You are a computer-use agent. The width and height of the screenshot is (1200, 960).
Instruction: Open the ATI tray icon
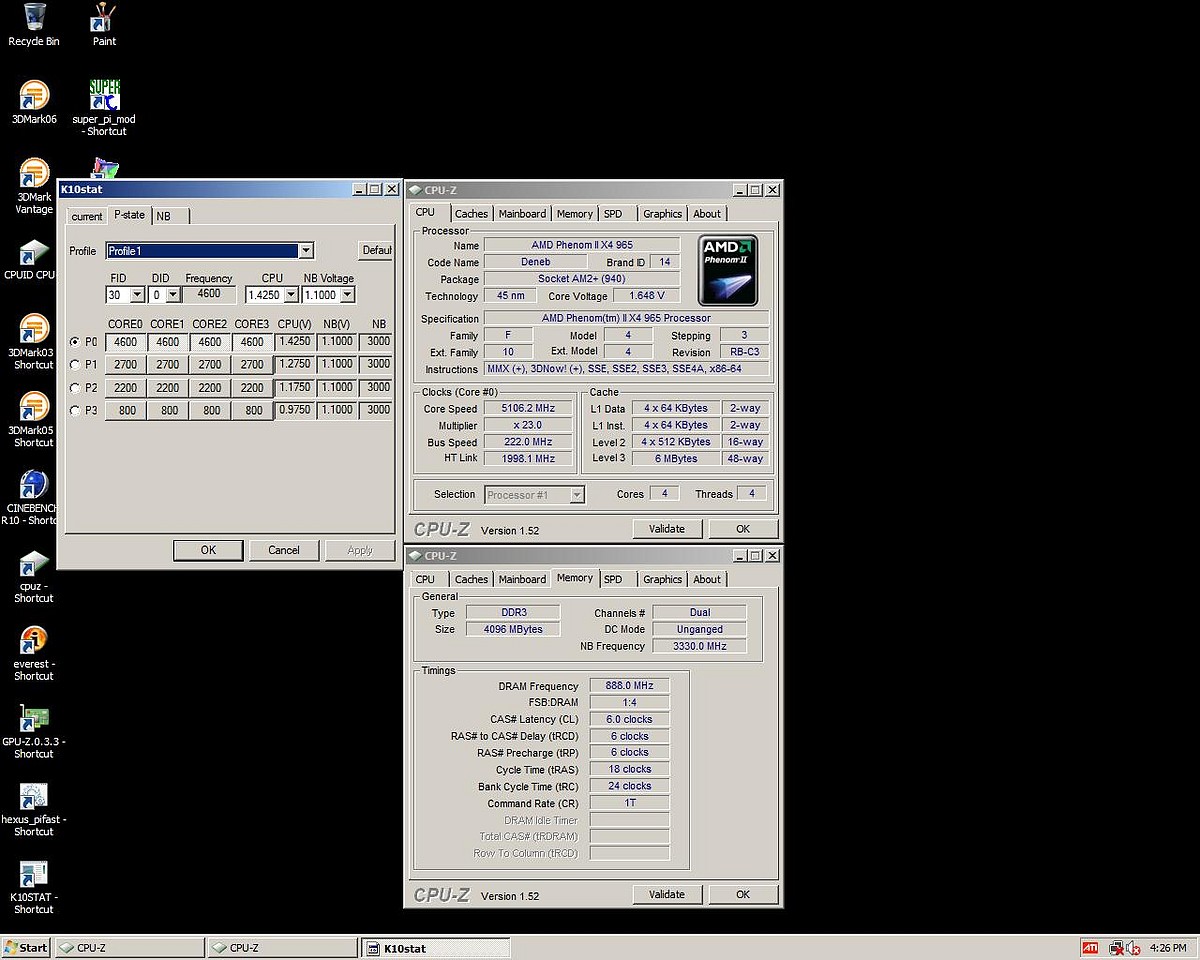(1090, 948)
